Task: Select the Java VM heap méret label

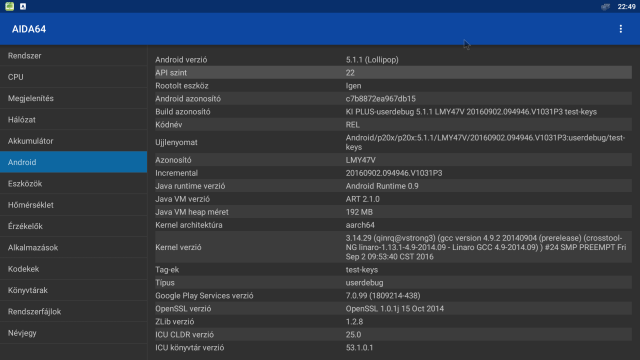Action: (x=191, y=212)
